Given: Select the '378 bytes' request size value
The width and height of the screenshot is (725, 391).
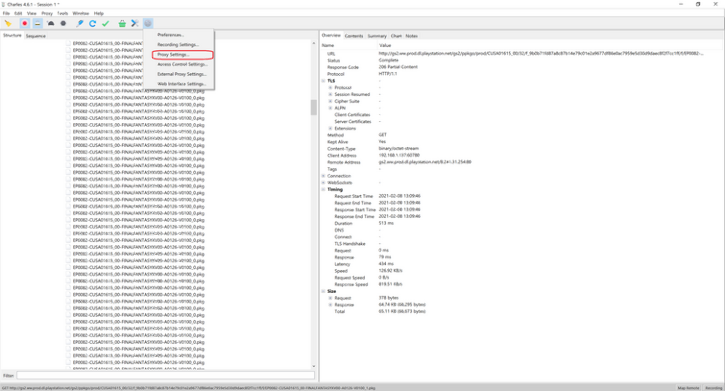Looking at the screenshot, I should (388, 298).
